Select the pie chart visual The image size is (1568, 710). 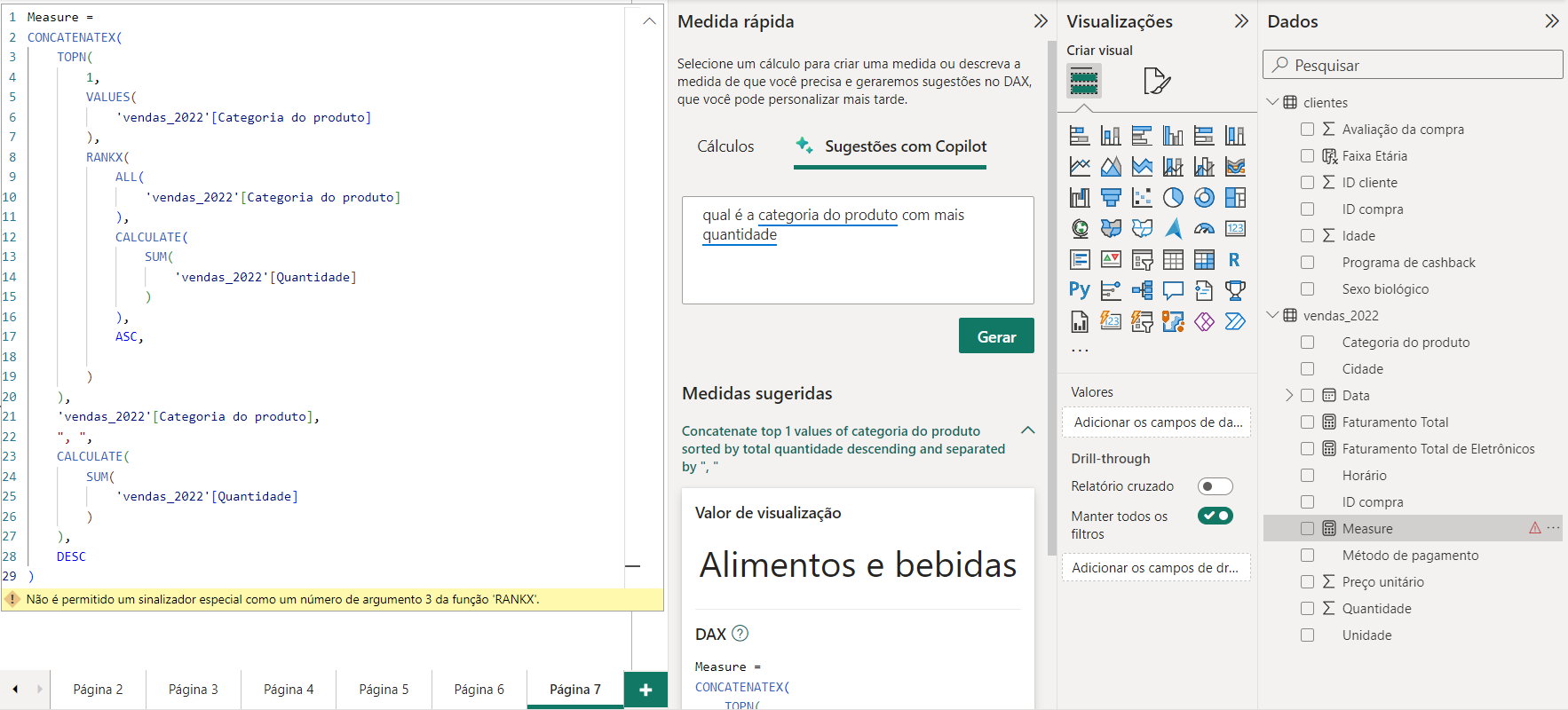click(1173, 198)
